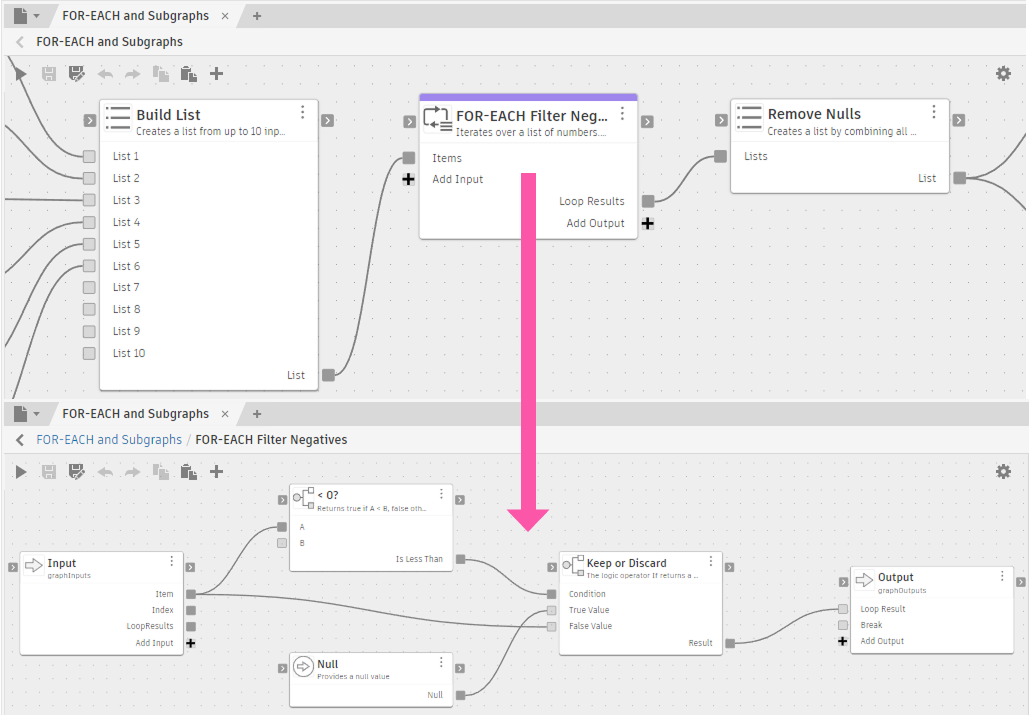Paste using the upper toolbar paste icon
This screenshot has width=1029, height=715.
click(188, 73)
